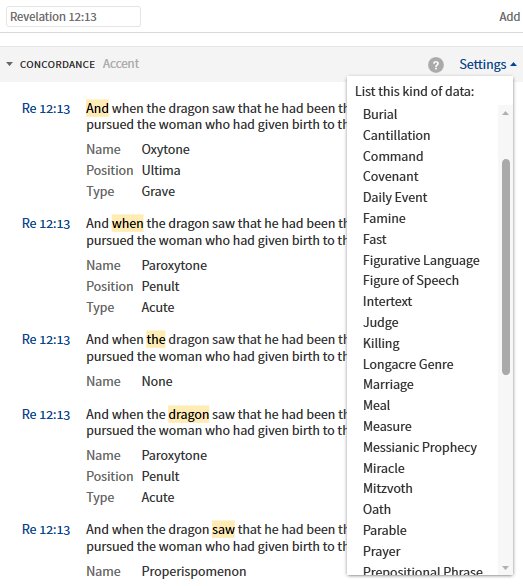The image size is (523, 586).
Task: Click the highlighted word dragon
Action: click(x=188, y=414)
